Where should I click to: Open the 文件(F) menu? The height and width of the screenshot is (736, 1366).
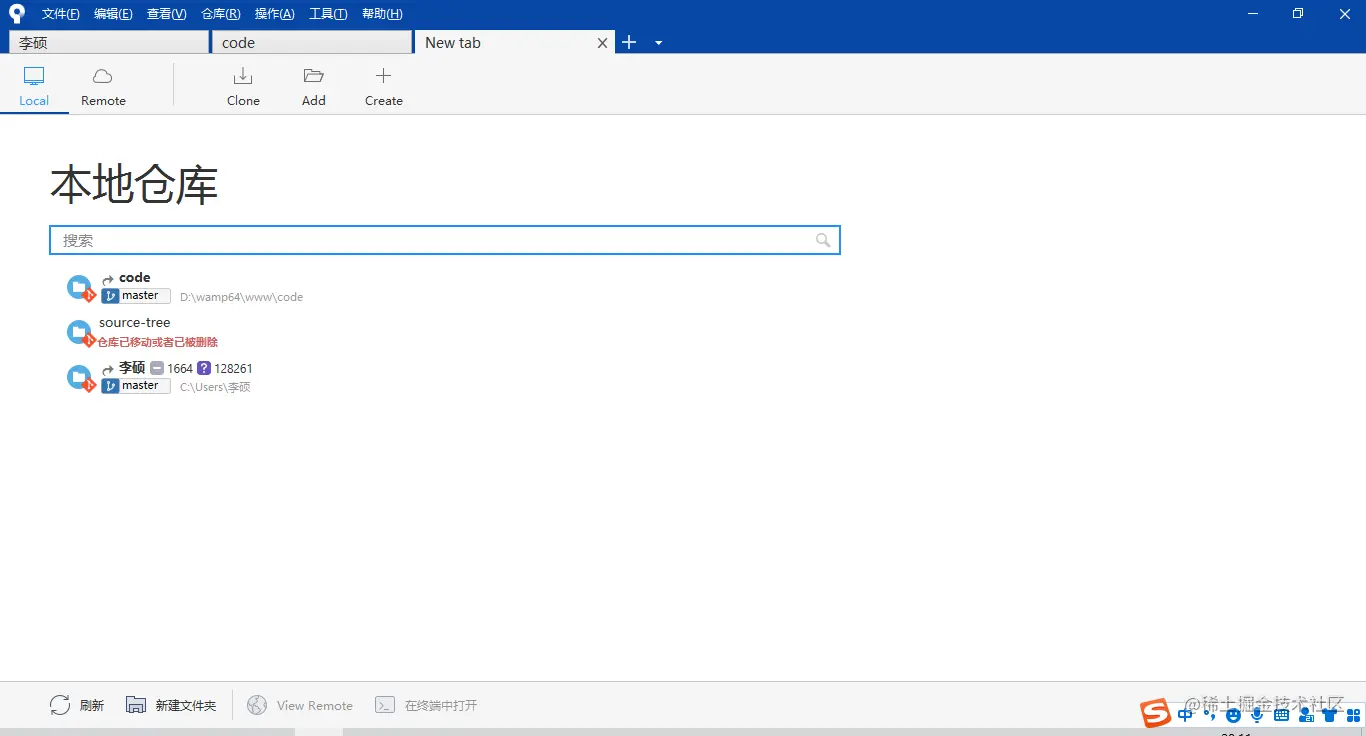61,14
